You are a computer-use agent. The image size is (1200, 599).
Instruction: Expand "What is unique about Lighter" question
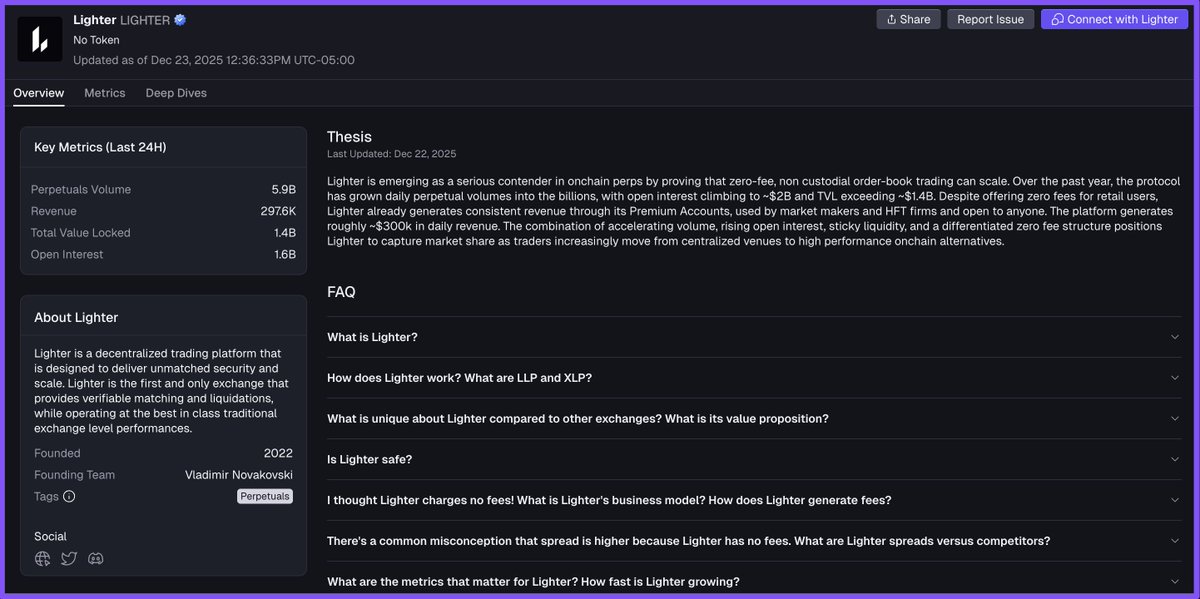[754, 419]
